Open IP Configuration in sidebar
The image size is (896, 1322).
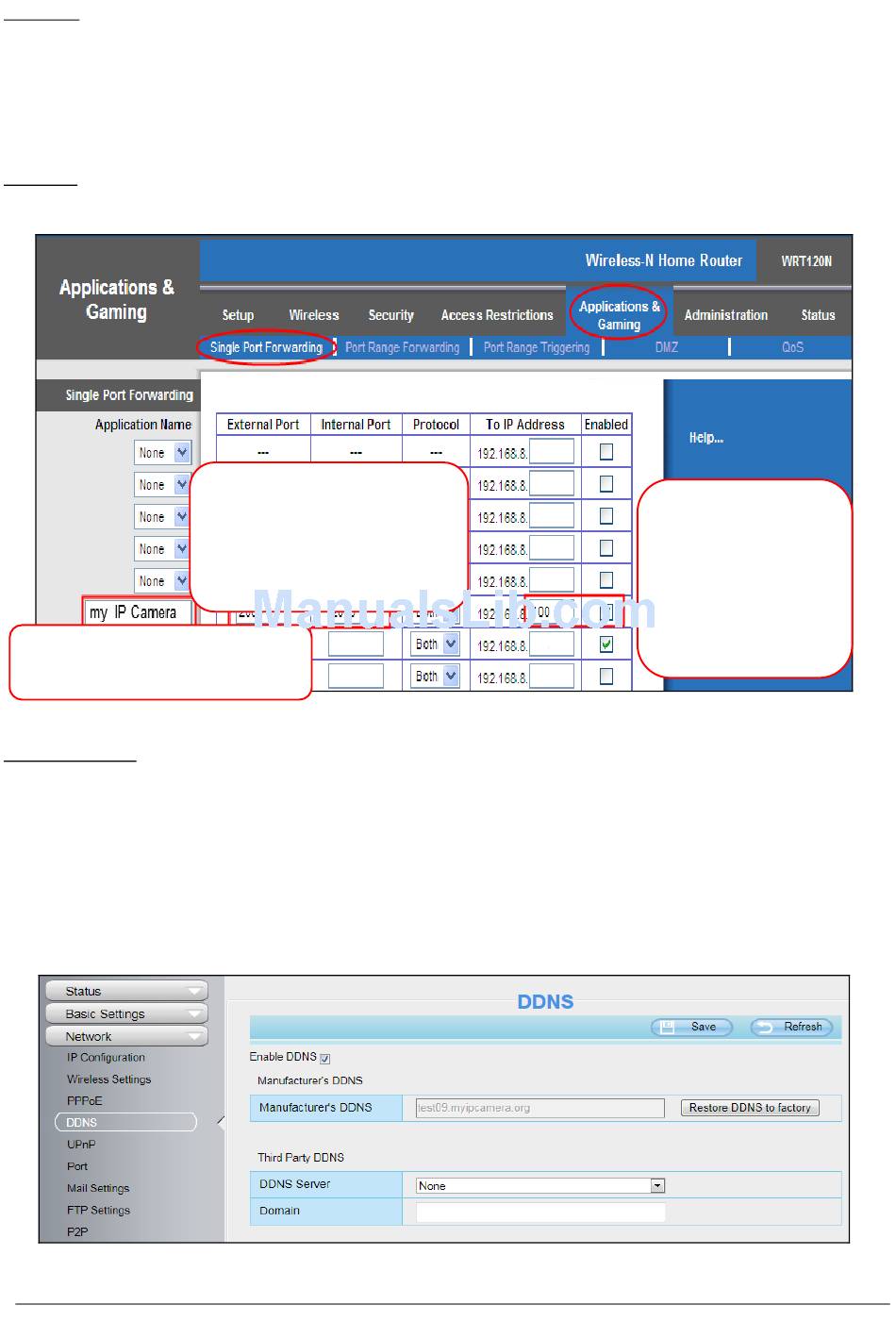tap(106, 1058)
